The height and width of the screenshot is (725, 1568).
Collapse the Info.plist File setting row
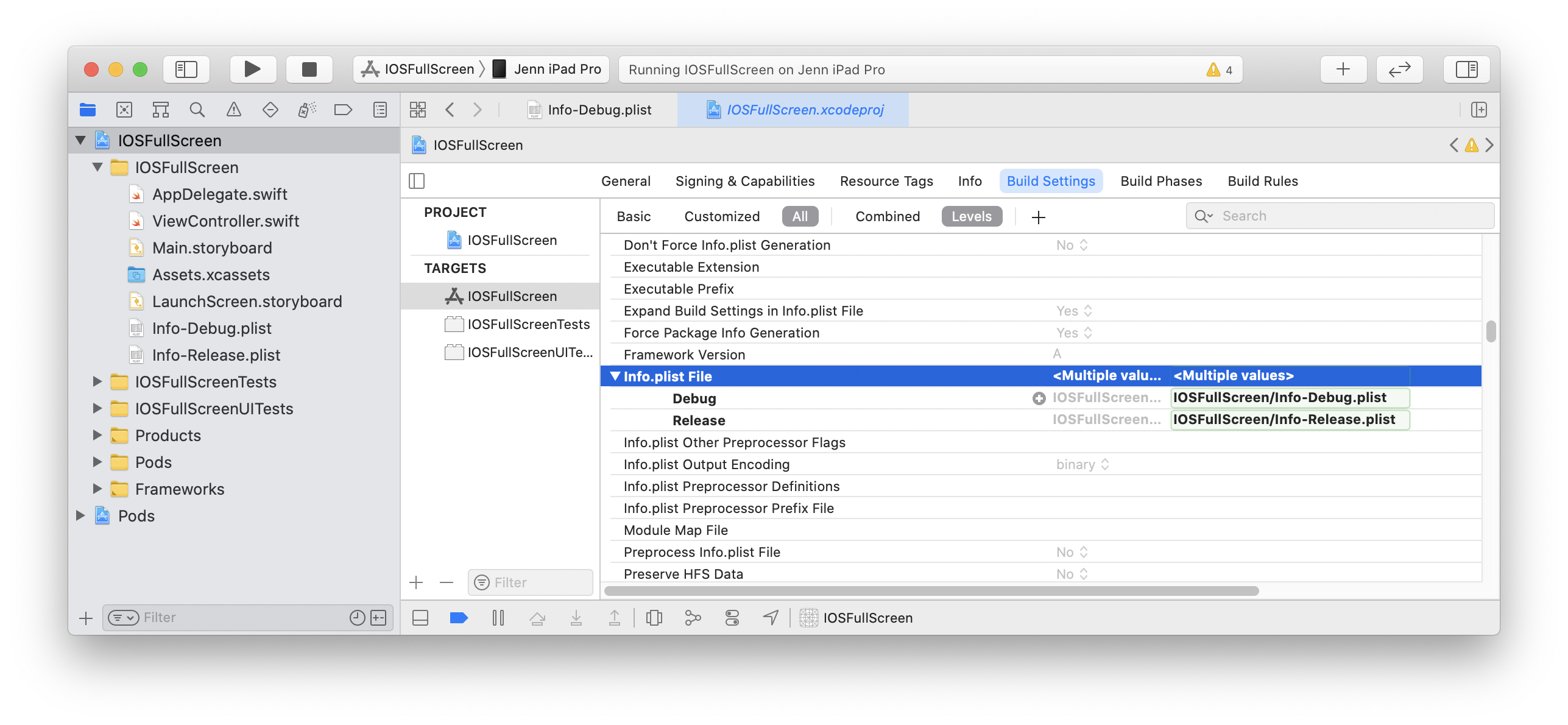615,376
